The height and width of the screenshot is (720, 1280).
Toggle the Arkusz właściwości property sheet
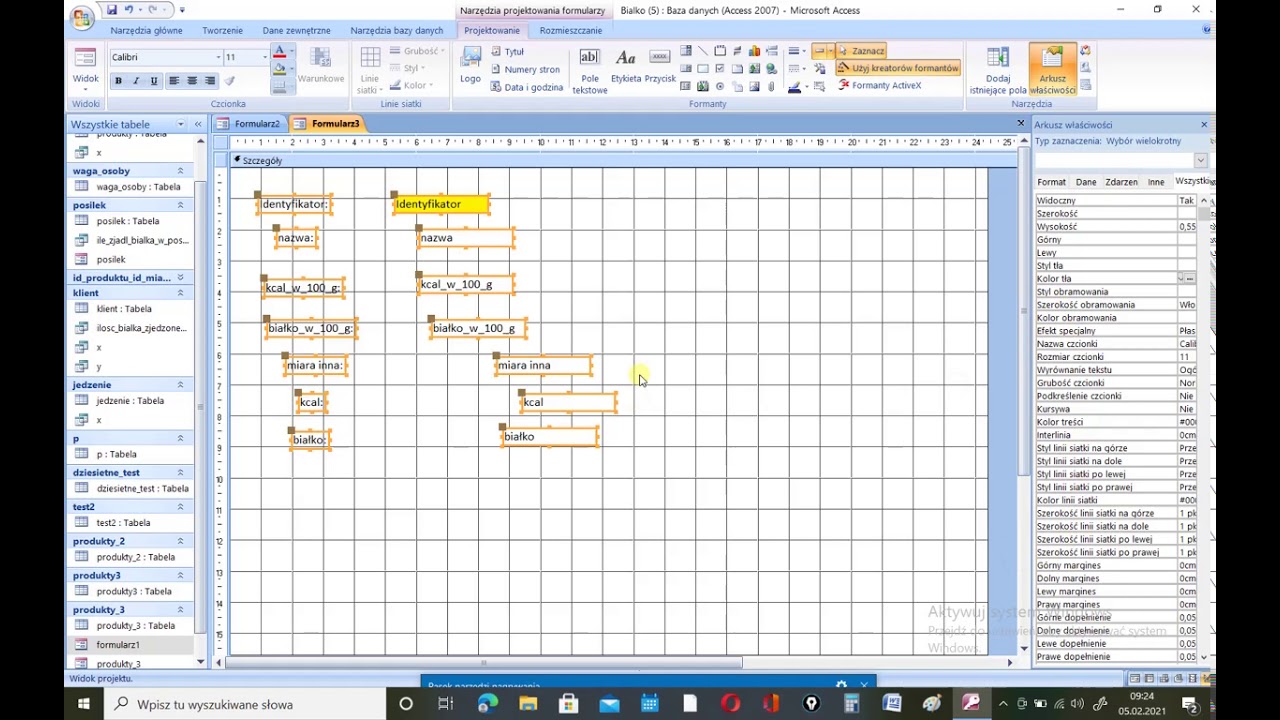(1052, 70)
